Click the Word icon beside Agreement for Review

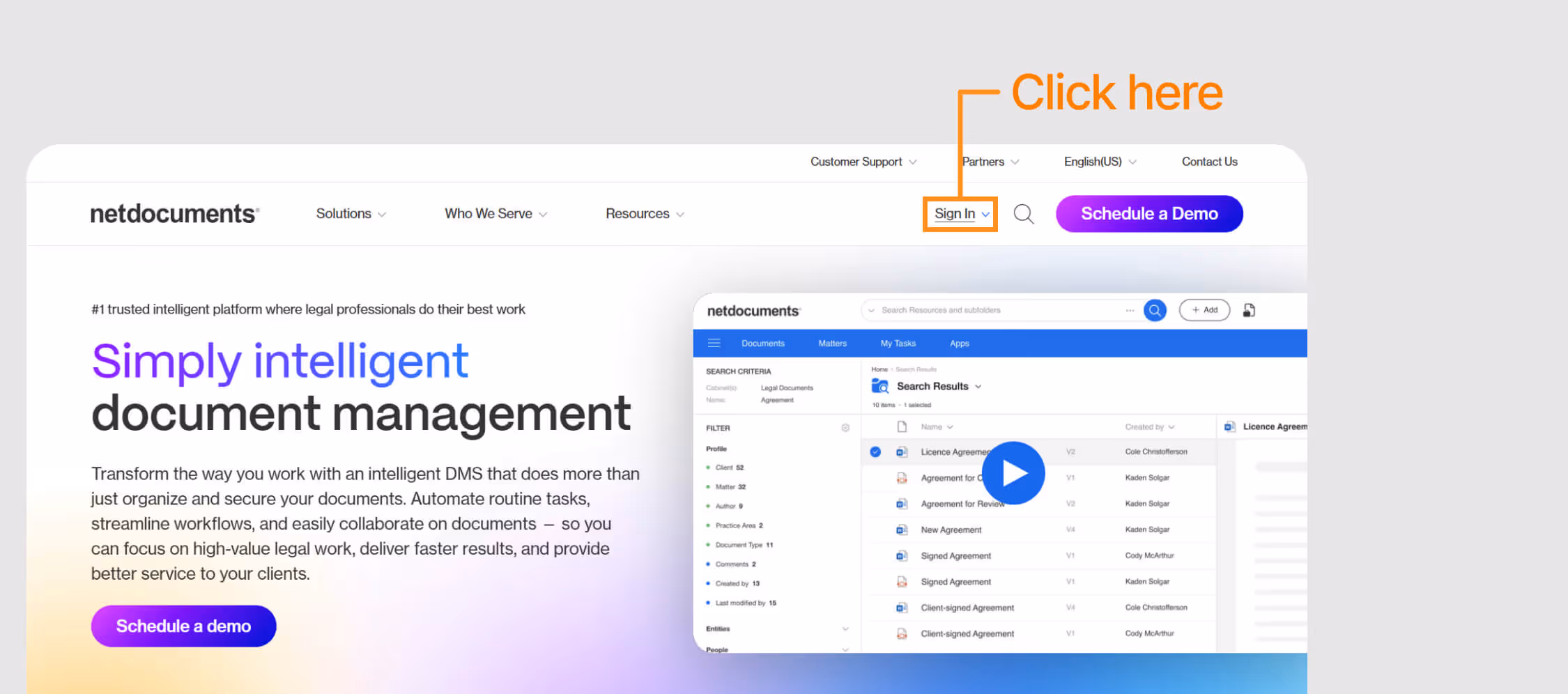[x=902, y=504]
